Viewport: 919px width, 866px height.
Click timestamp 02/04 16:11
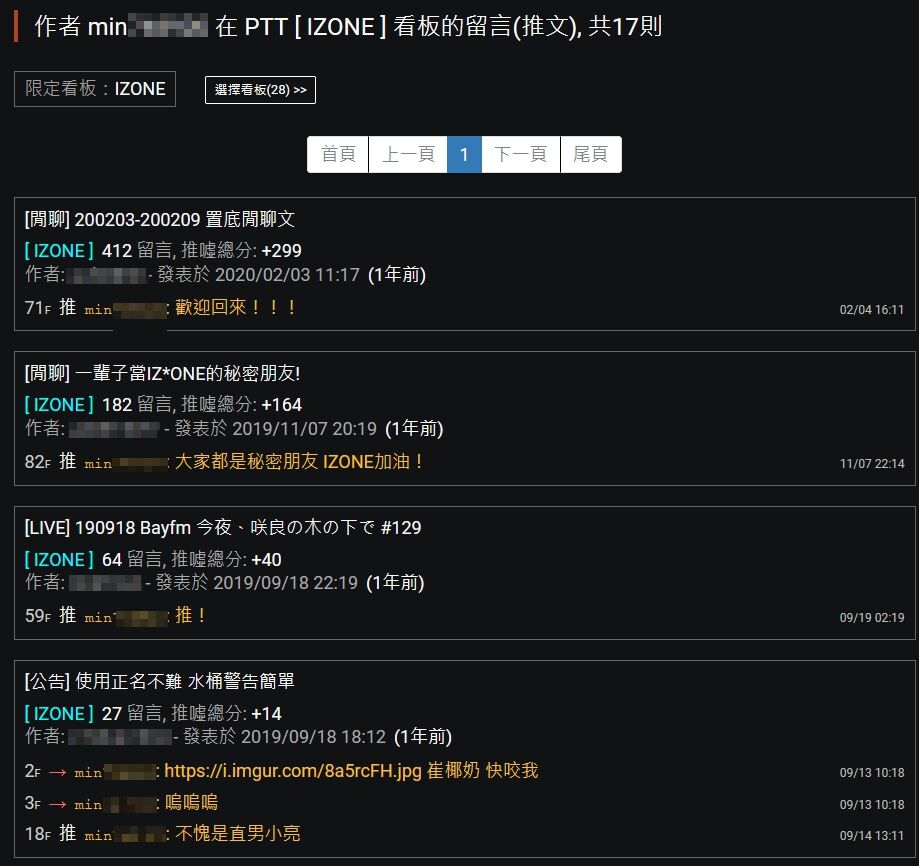pos(872,309)
